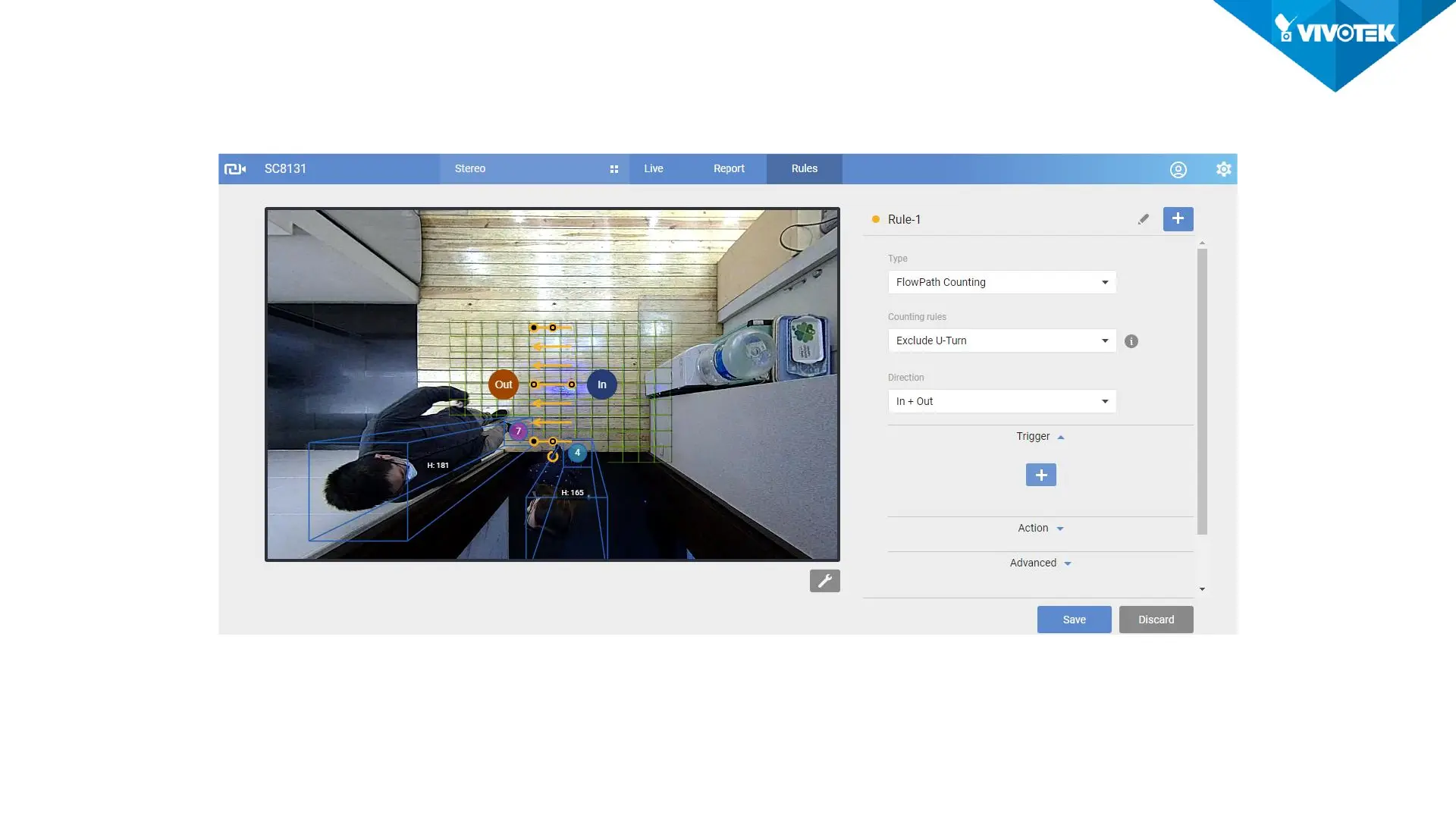Open the user account icon
The width and height of the screenshot is (1456, 819).
click(1178, 169)
